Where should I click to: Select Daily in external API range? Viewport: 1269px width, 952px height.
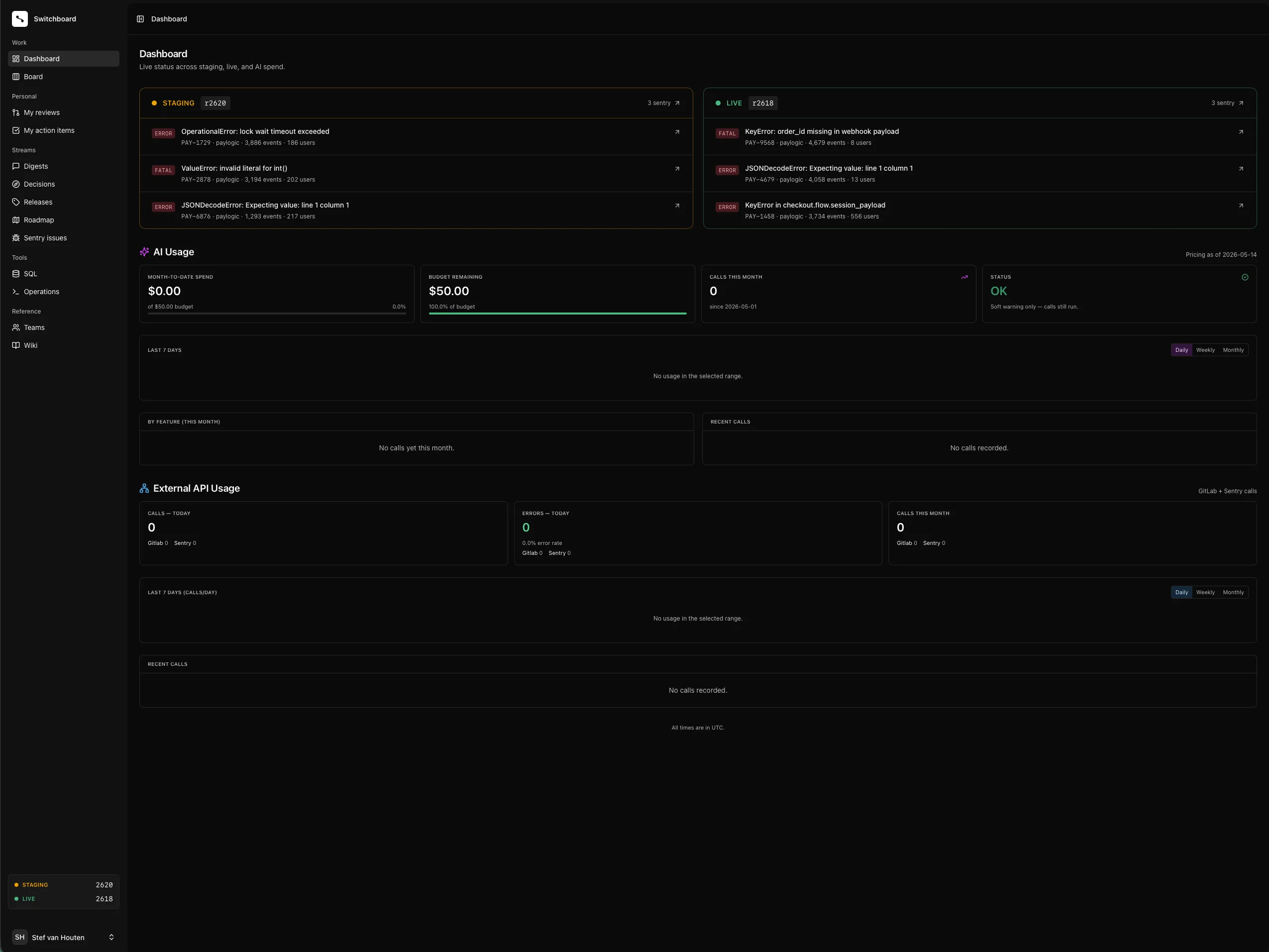click(1181, 592)
